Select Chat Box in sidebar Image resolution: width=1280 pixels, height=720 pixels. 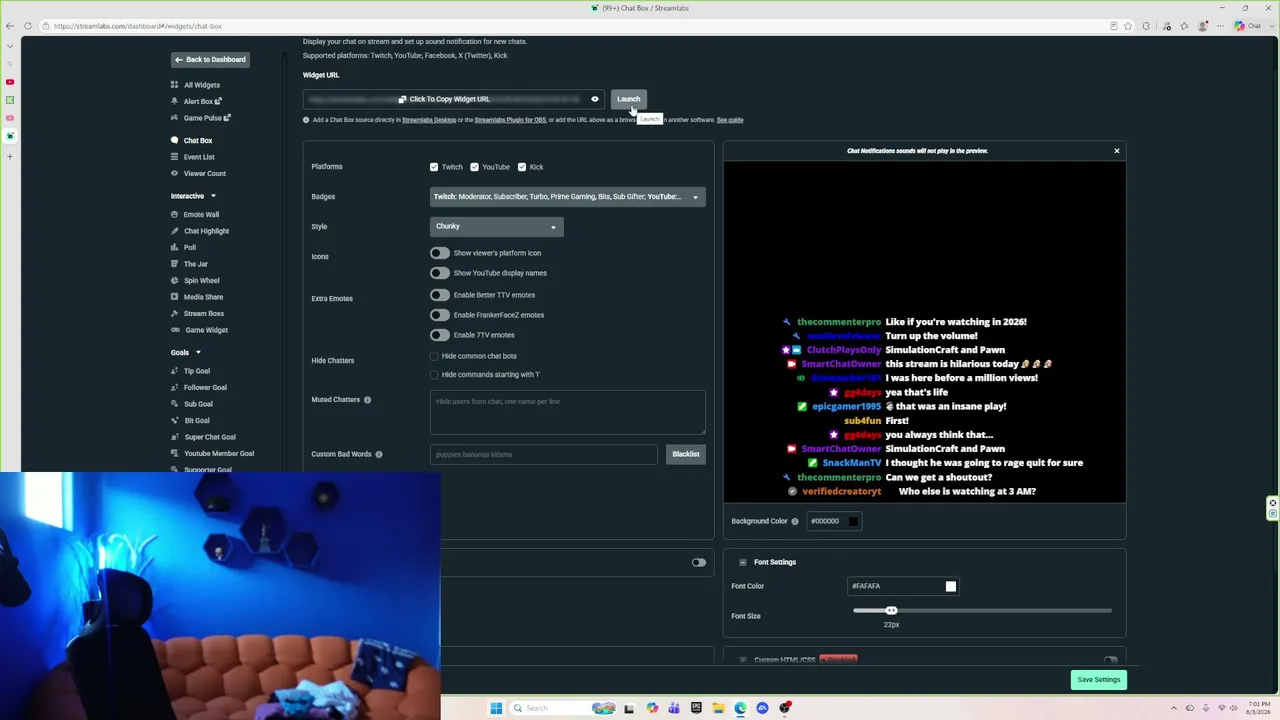pyautogui.click(x=197, y=141)
